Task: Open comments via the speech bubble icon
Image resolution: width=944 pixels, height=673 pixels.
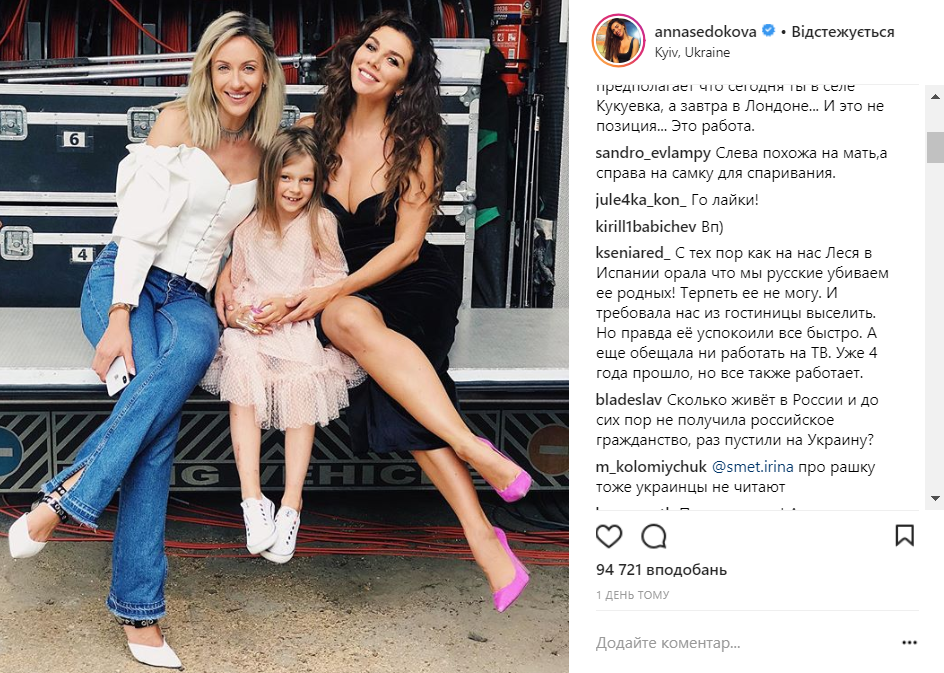Action: 654,536
